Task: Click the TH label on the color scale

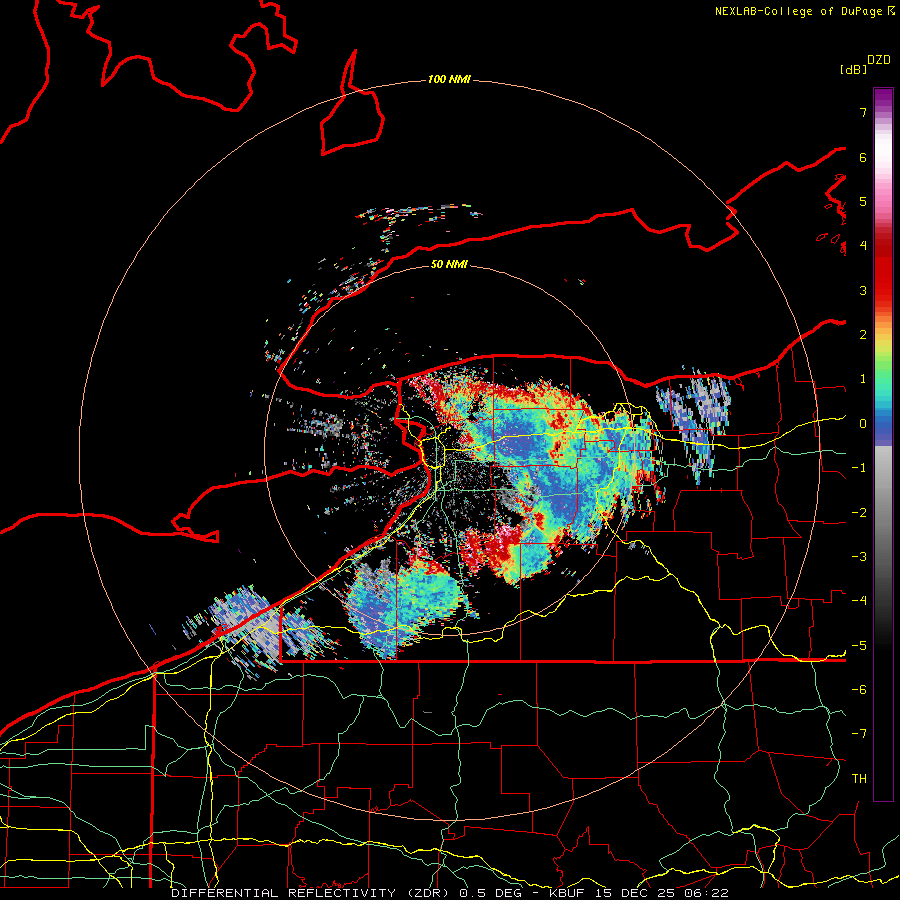Action: coord(859,779)
